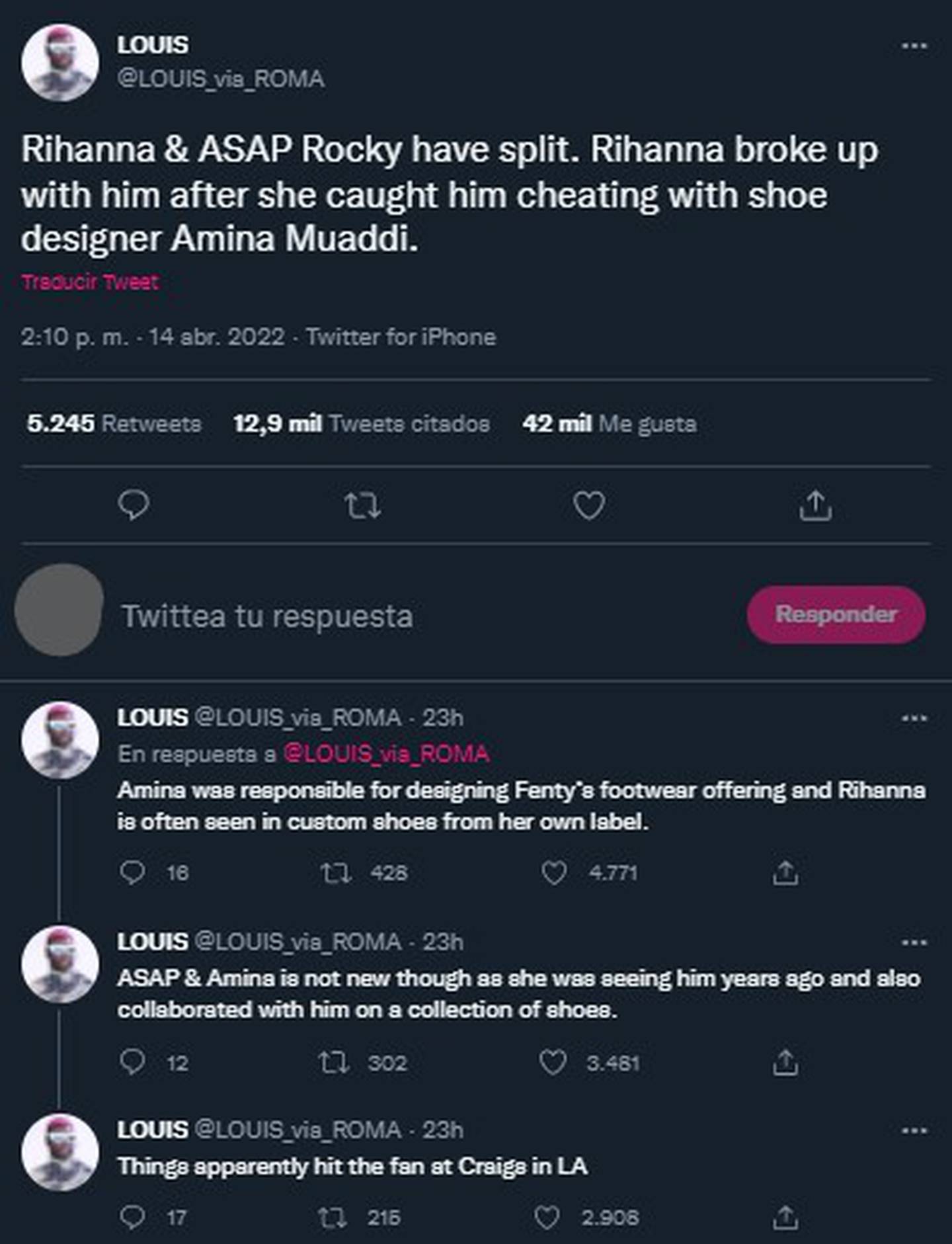This screenshot has height=1244, width=952.
Task: View the 5.245 Retweets list
Action: click(x=114, y=423)
